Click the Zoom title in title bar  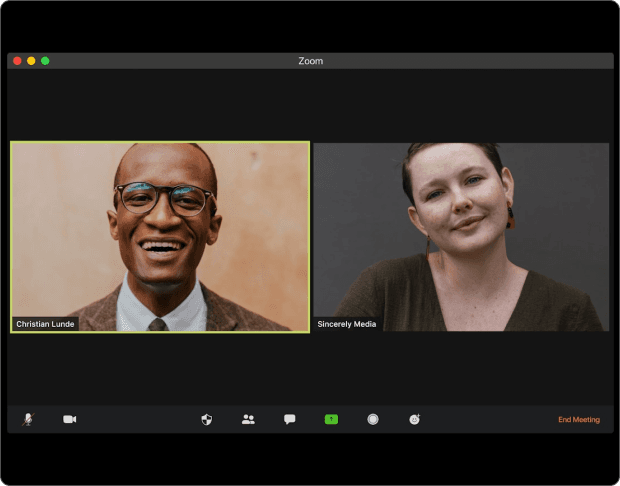(310, 61)
